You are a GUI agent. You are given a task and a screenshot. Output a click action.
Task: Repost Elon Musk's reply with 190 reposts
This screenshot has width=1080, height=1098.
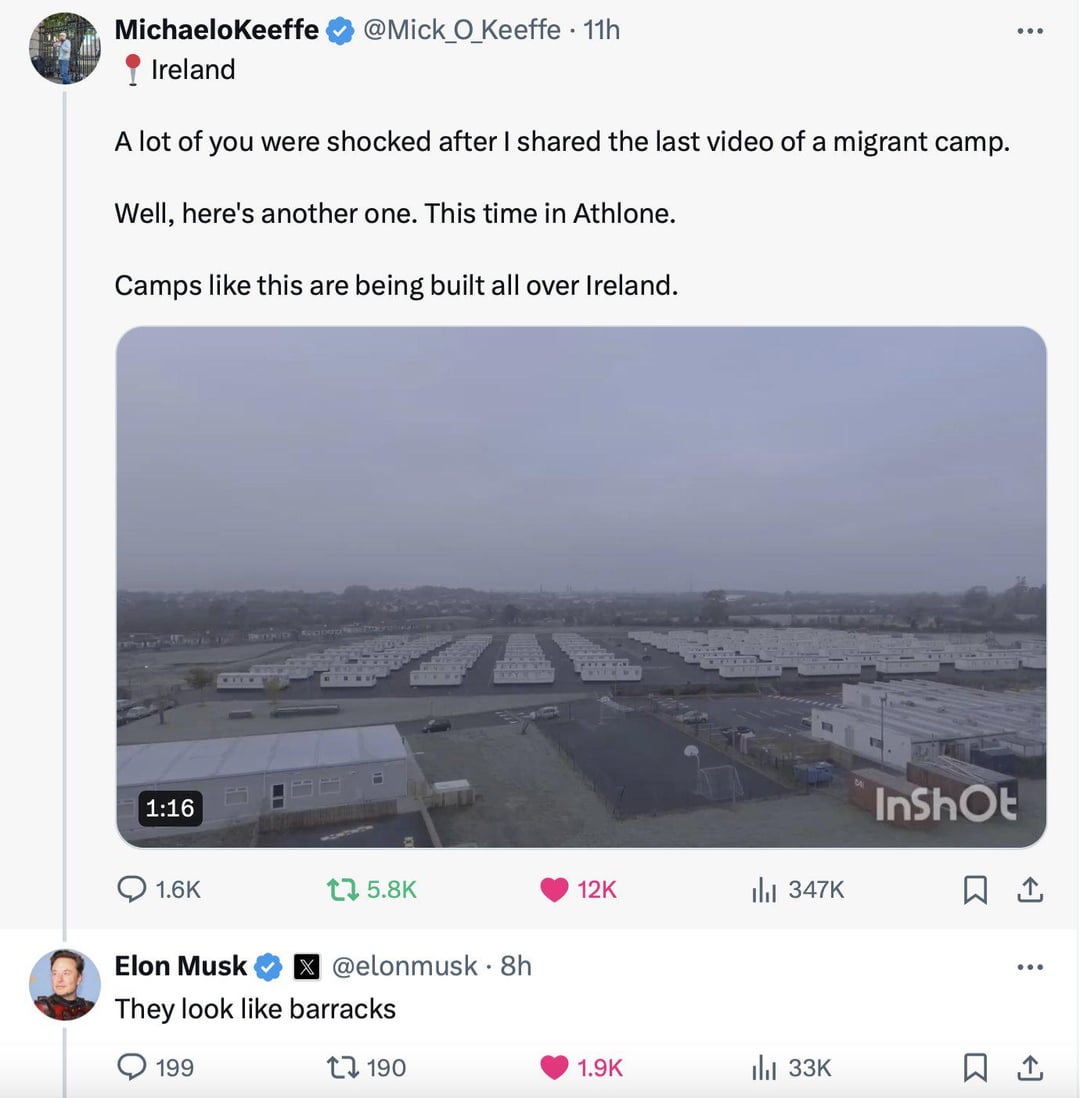(366, 1067)
